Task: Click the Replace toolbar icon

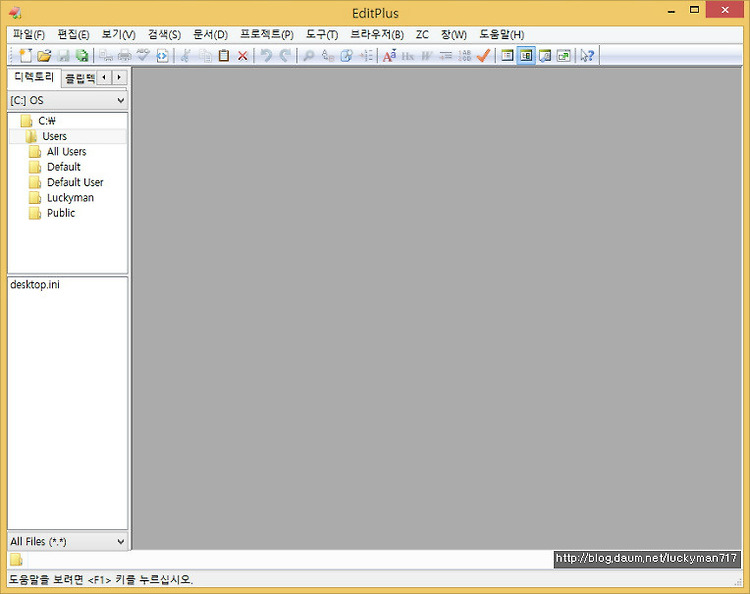Action: (x=328, y=55)
